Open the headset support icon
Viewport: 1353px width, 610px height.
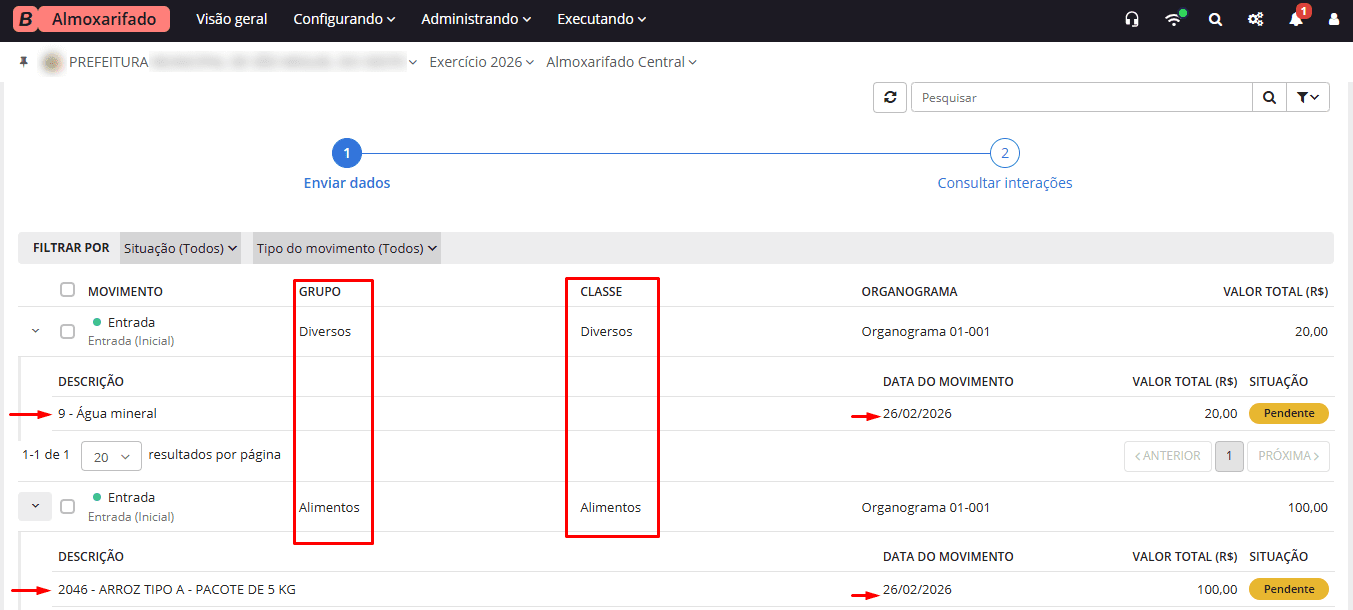pyautogui.click(x=1131, y=18)
